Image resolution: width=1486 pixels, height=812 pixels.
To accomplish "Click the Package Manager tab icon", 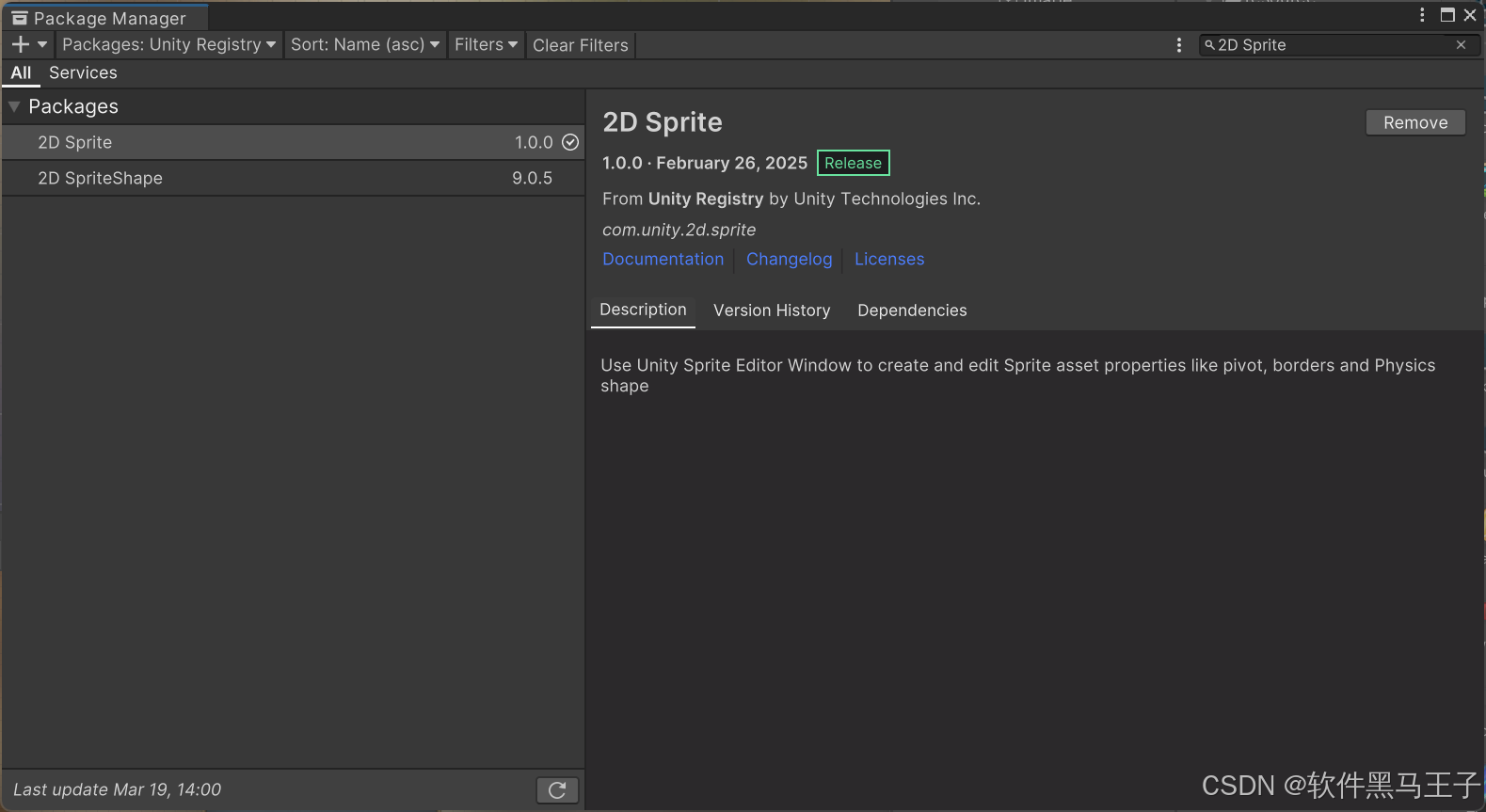I will tap(20, 18).
